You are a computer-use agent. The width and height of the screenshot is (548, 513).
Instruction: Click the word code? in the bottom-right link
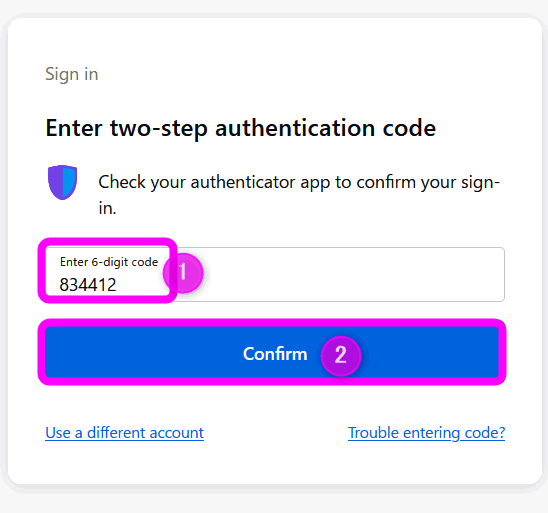pos(485,433)
